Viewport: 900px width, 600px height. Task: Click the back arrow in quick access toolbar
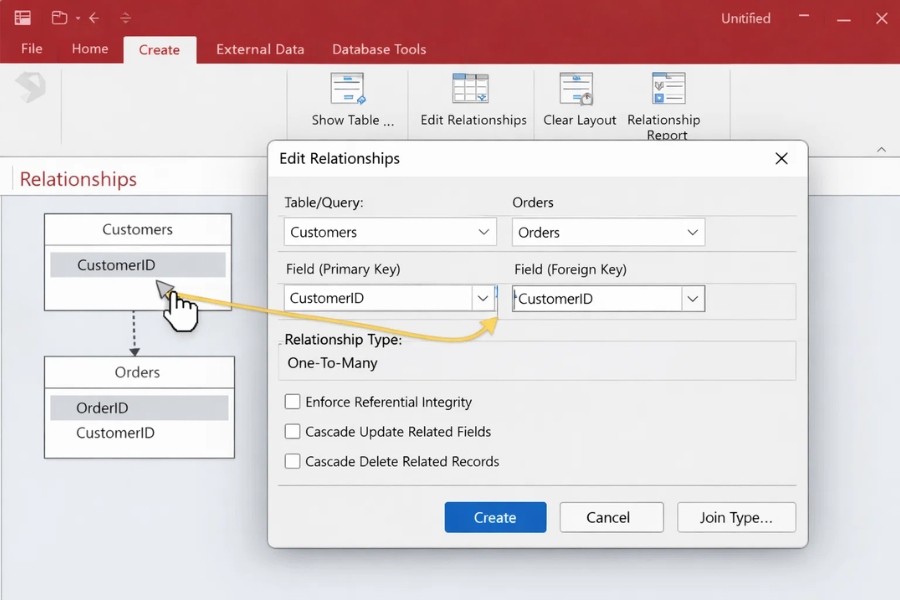(94, 18)
